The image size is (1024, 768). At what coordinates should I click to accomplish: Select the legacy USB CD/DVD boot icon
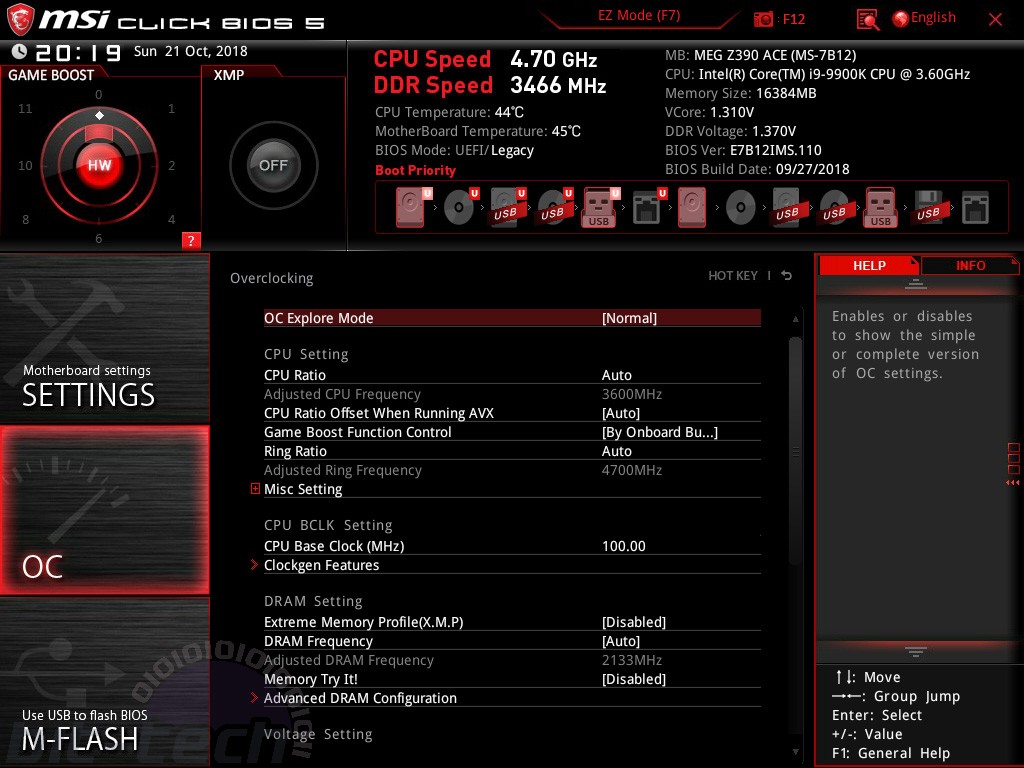pyautogui.click(x=834, y=208)
